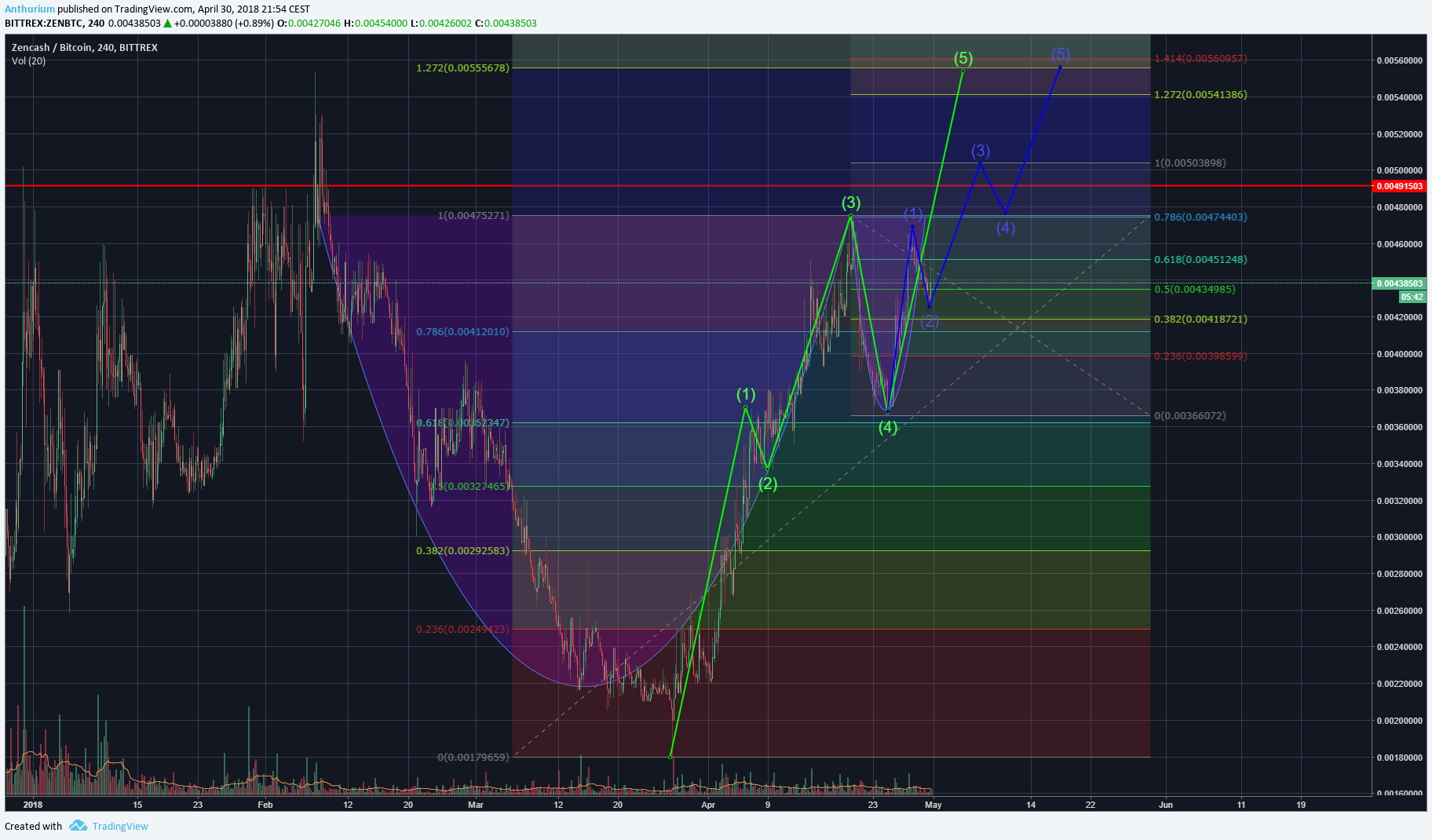1432x840 pixels.
Task: Click the Zencash / Bitcoin, 240, BITTREX title
Action: (85, 48)
